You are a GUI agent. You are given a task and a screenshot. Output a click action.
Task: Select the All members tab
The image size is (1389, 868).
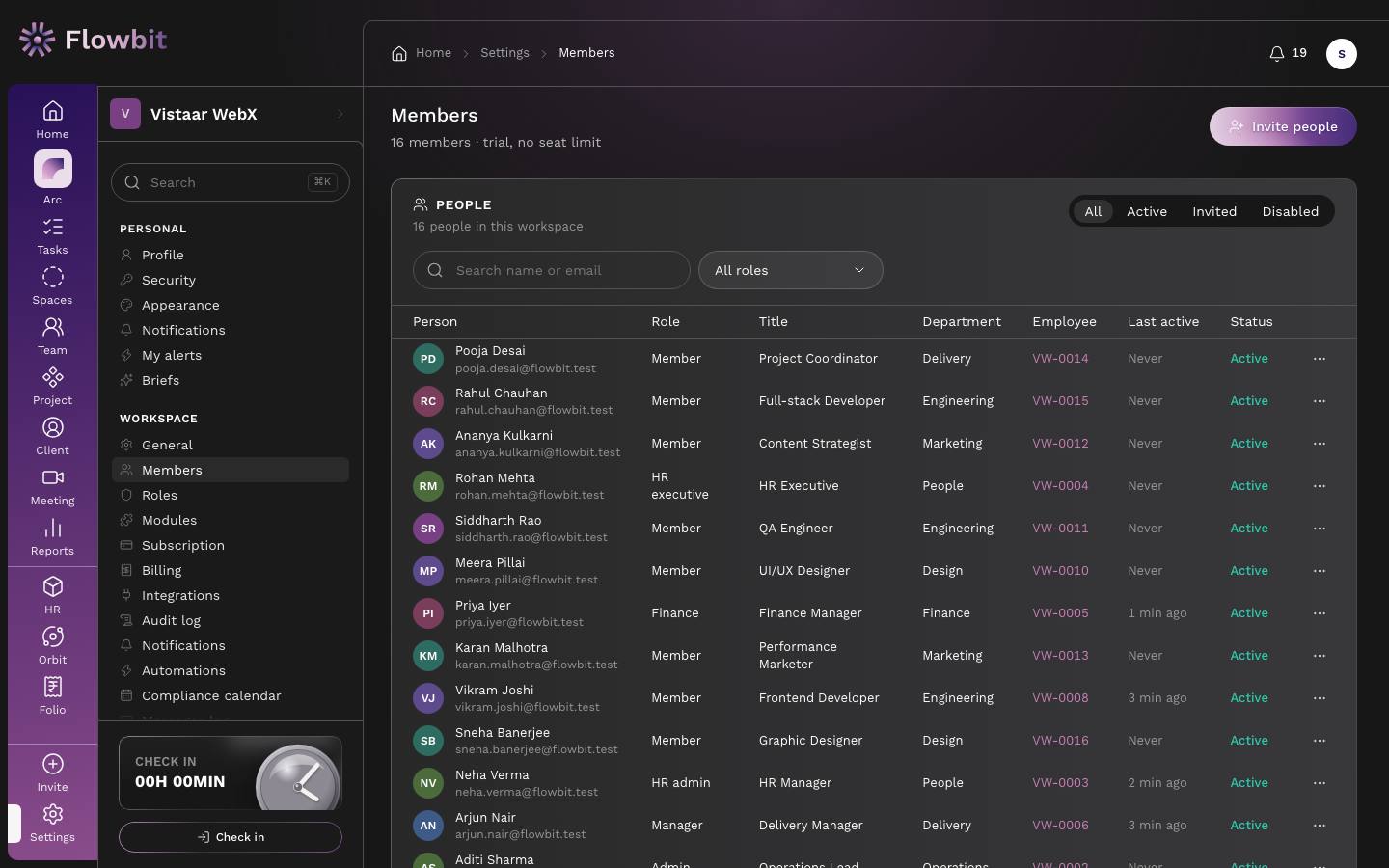(x=1093, y=211)
